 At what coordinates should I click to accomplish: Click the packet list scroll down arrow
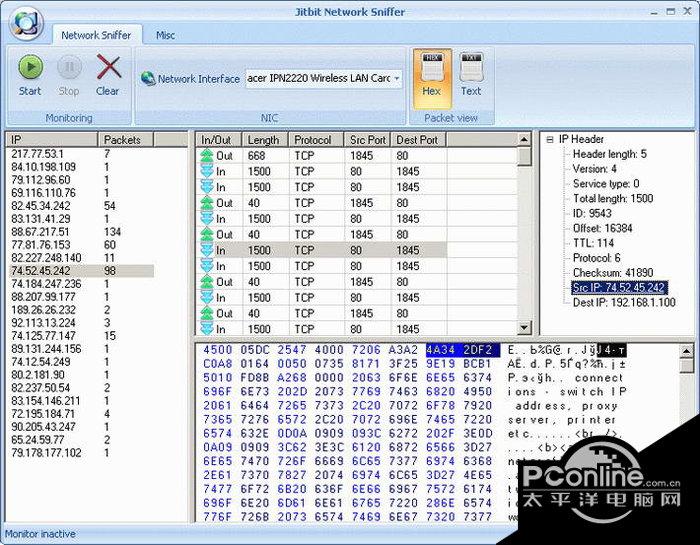(524, 328)
